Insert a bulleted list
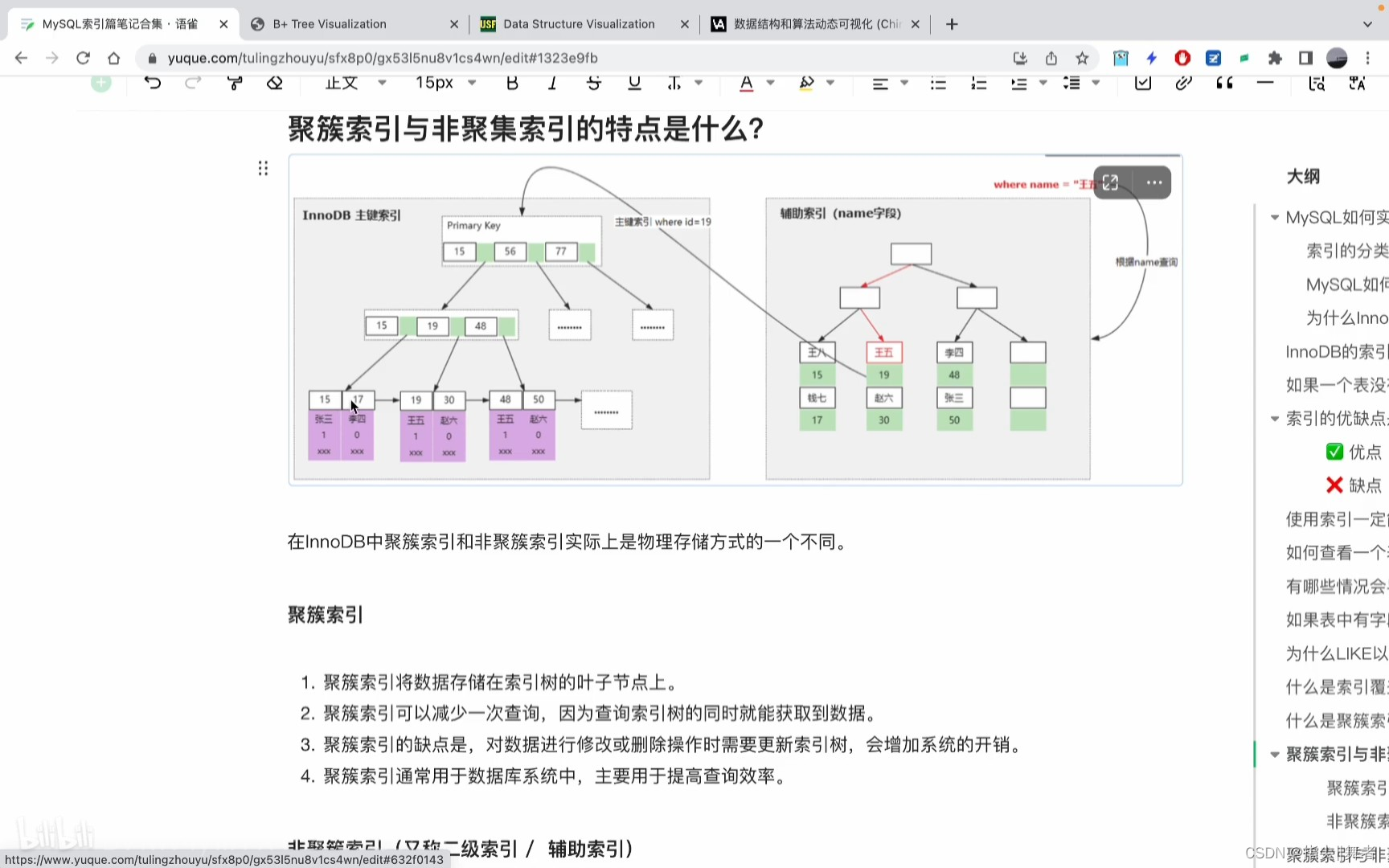The width and height of the screenshot is (1389, 868). (938, 83)
